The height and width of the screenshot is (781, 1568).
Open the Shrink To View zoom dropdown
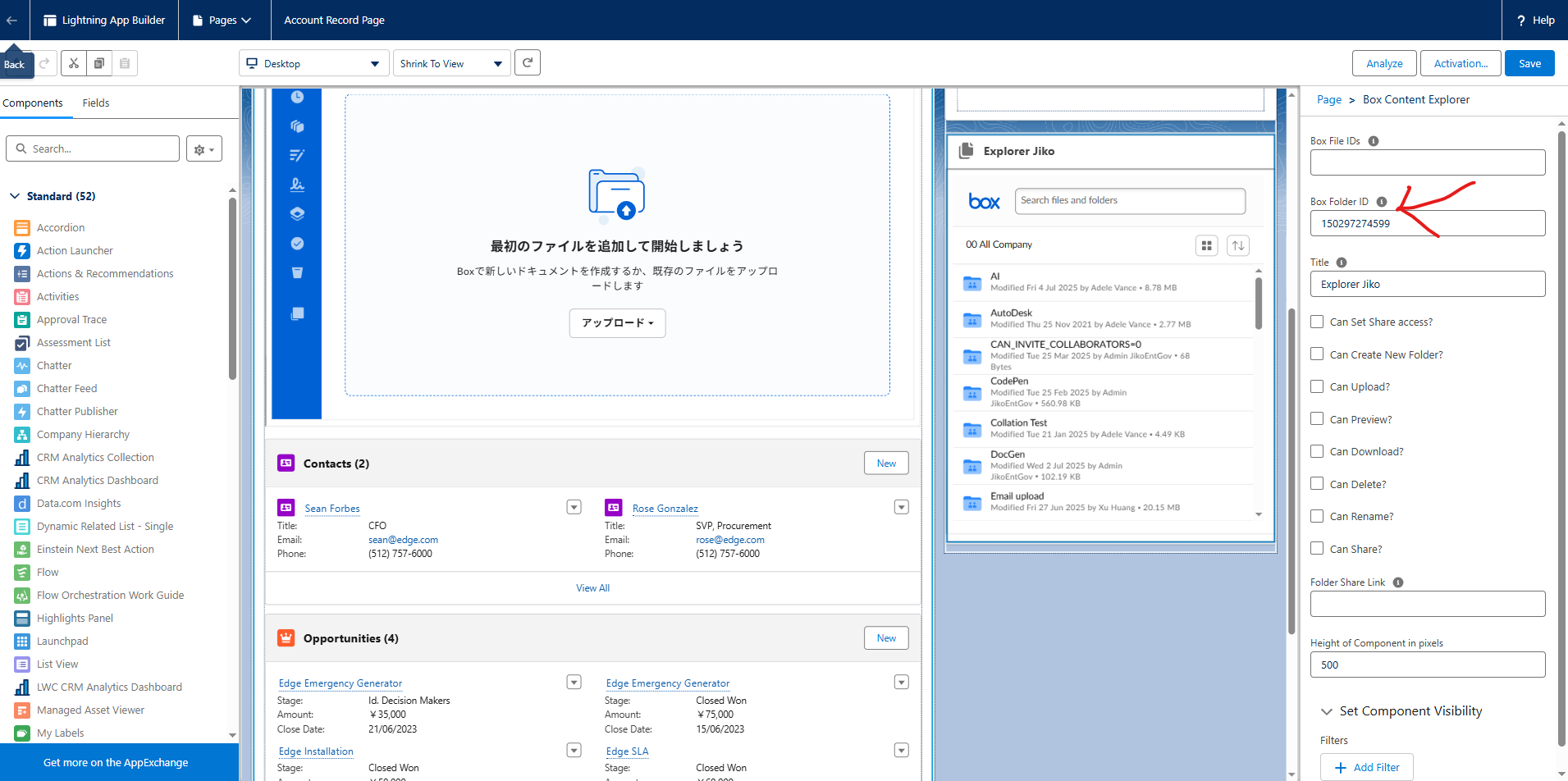point(451,63)
